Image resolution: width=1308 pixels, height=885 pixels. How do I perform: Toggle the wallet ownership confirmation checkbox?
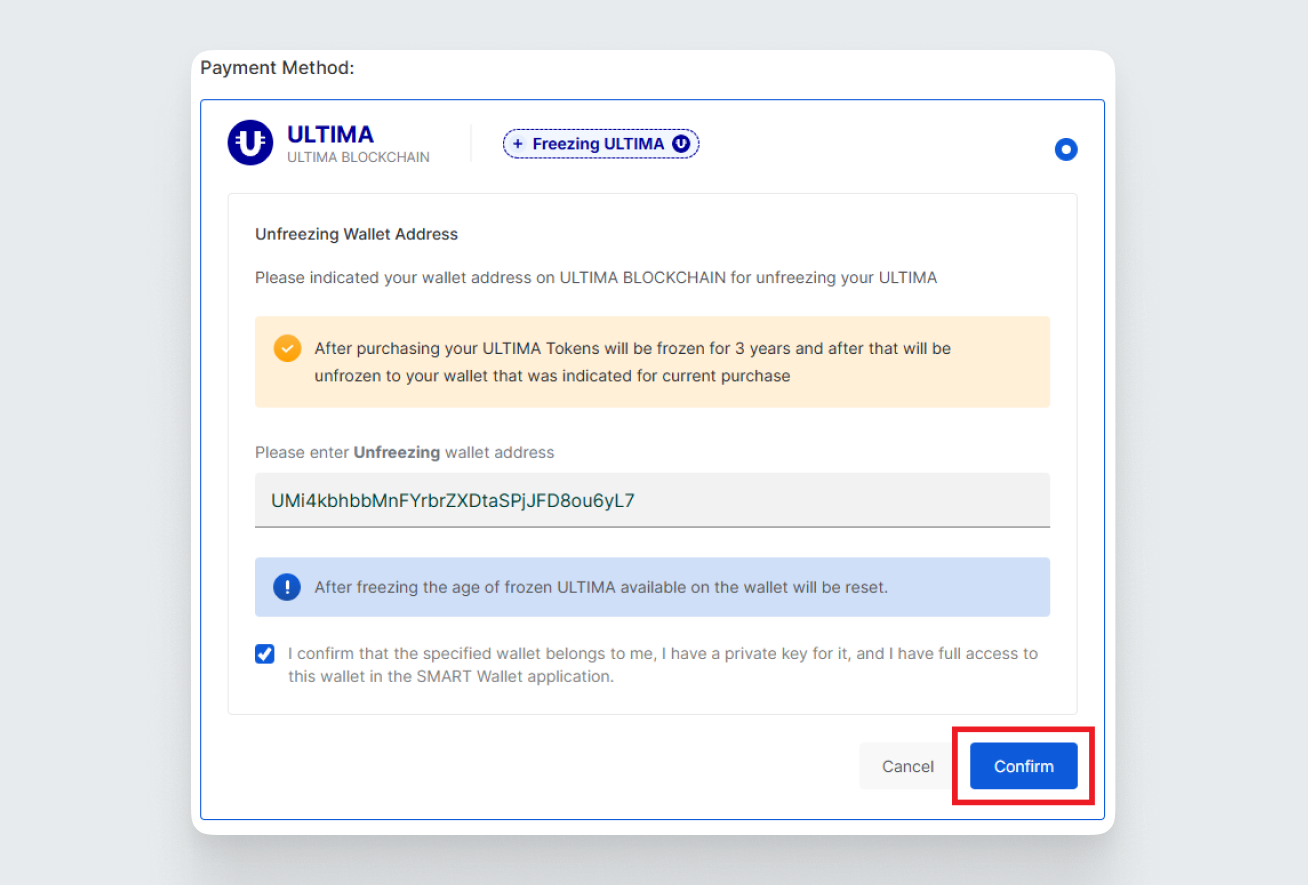[x=265, y=654]
